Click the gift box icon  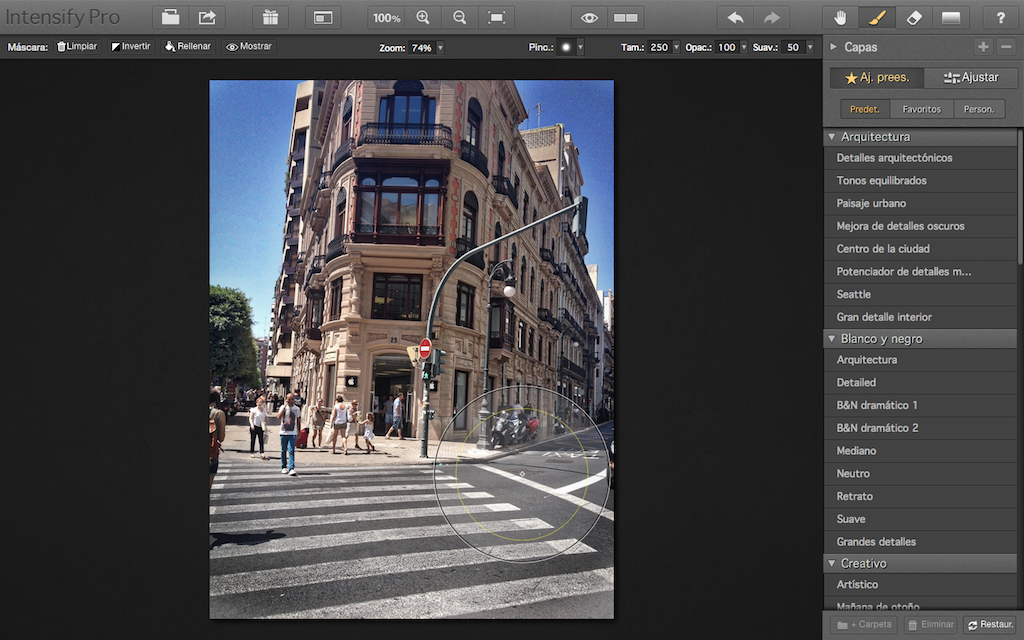coord(270,18)
